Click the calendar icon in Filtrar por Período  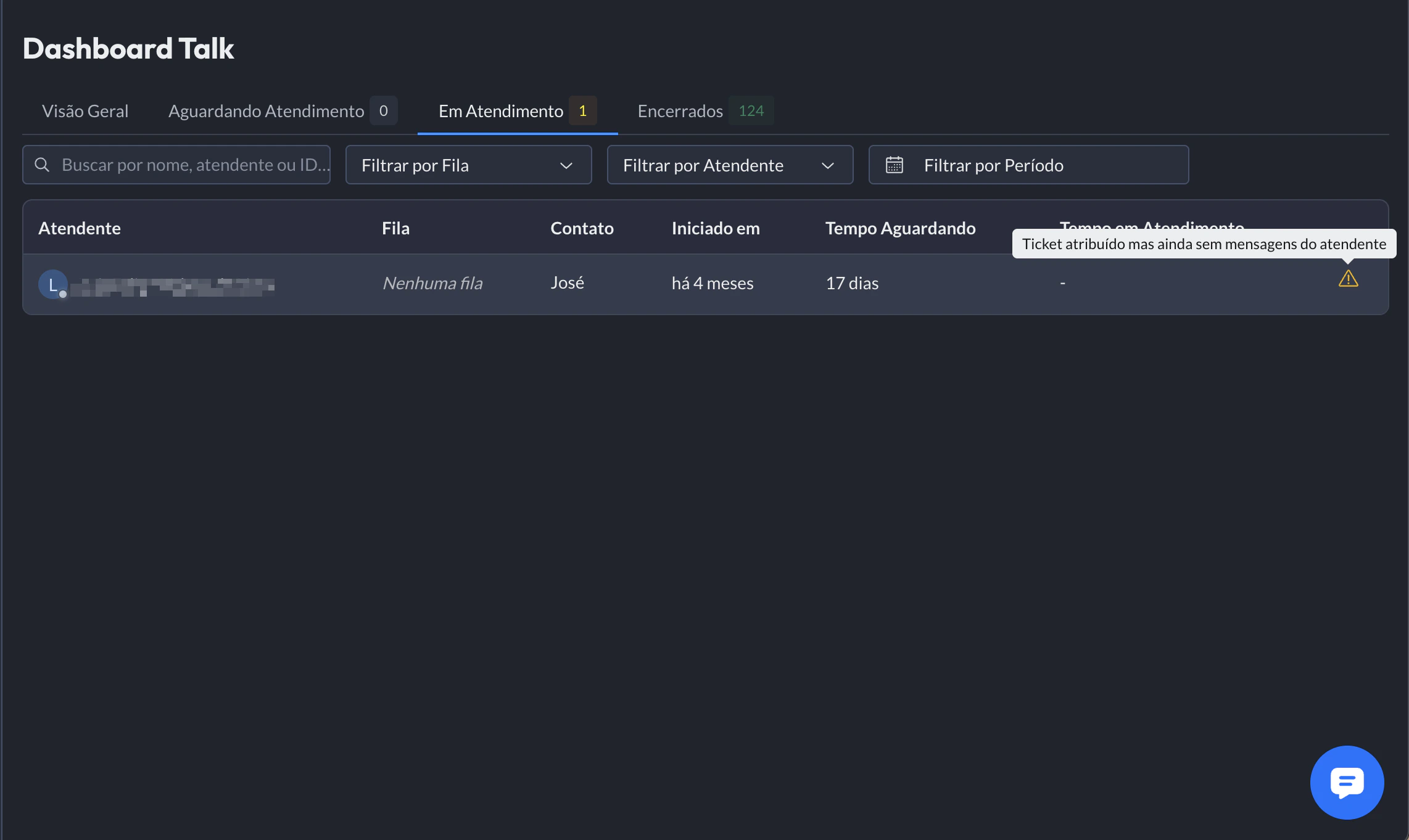pos(895,165)
